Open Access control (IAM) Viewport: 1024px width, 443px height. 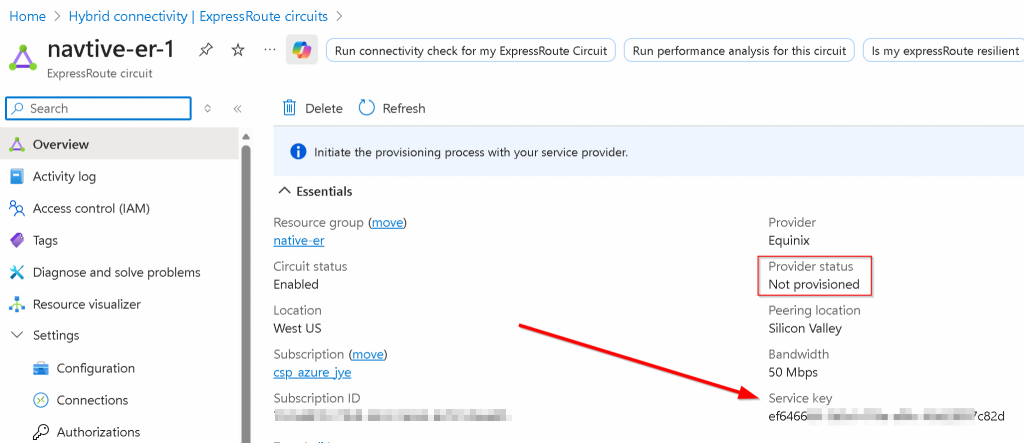(x=91, y=208)
